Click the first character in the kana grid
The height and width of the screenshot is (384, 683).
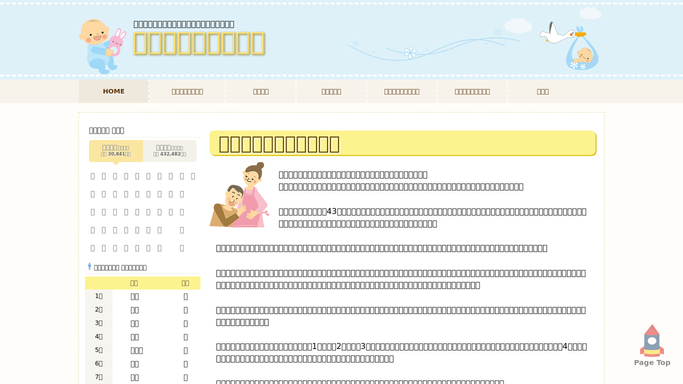pyautogui.click(x=92, y=176)
